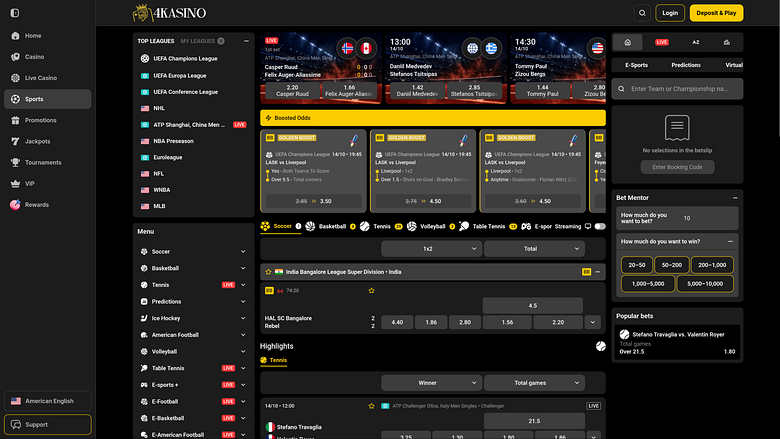Open the Total games dropdown
The image size is (780, 439).
click(534, 383)
